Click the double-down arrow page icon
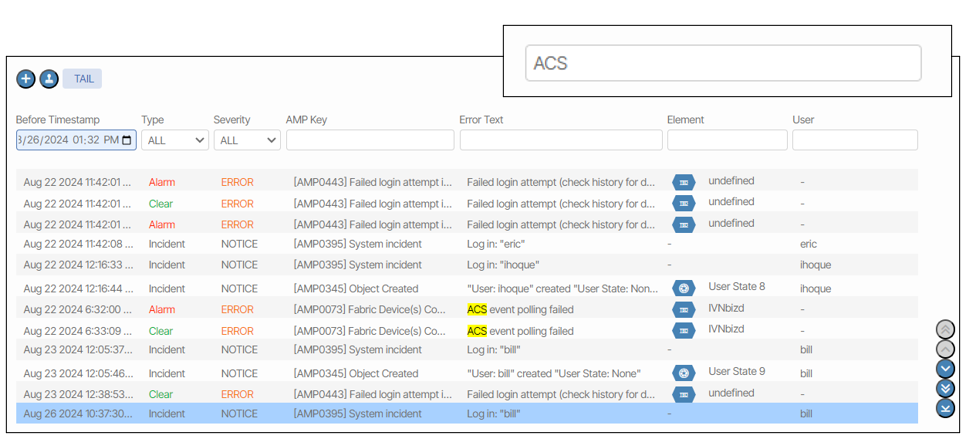The width and height of the screenshot is (964, 443). coord(945,388)
